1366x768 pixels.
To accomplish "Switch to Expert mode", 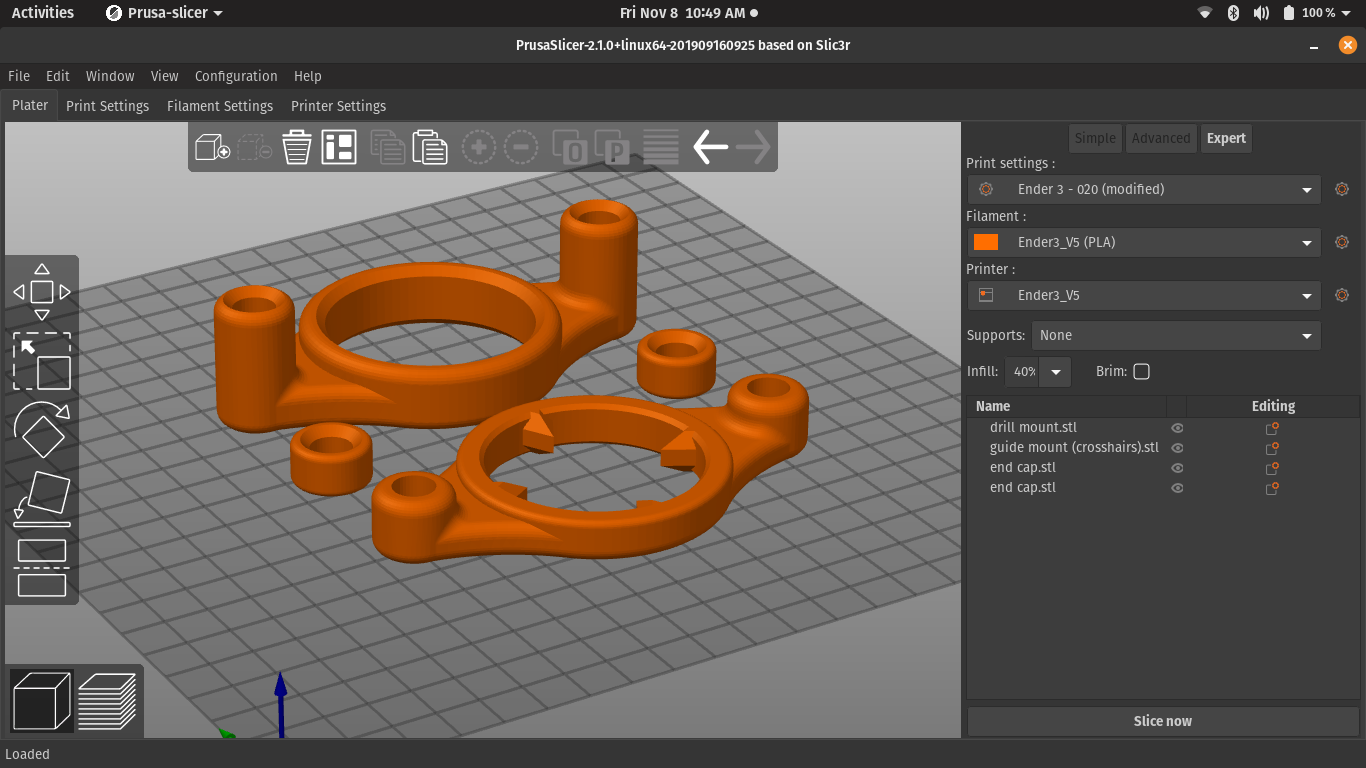I will tap(1226, 138).
